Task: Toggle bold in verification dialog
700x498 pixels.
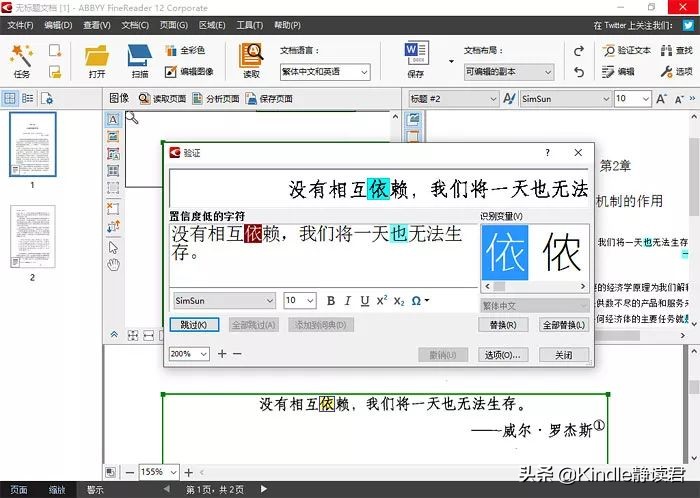Action: [331, 301]
